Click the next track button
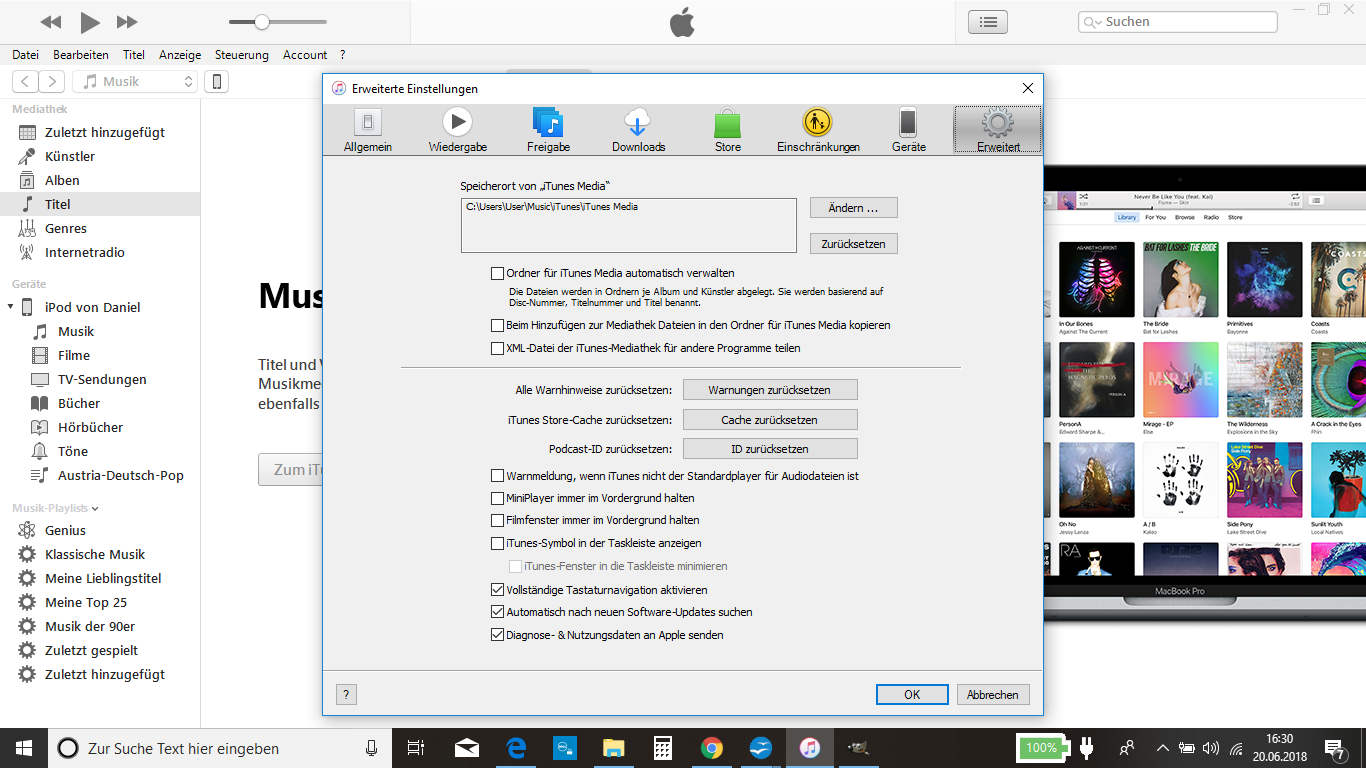 (x=127, y=22)
